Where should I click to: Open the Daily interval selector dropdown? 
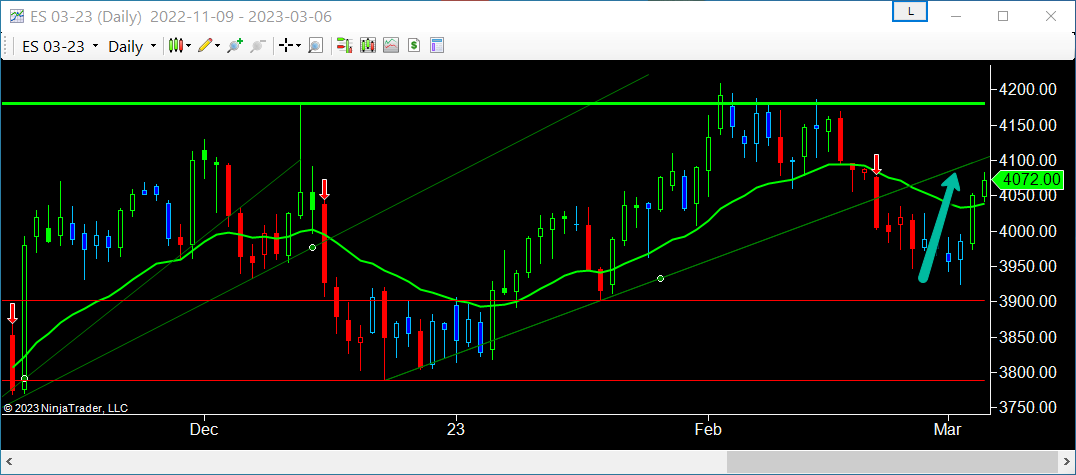coord(132,46)
